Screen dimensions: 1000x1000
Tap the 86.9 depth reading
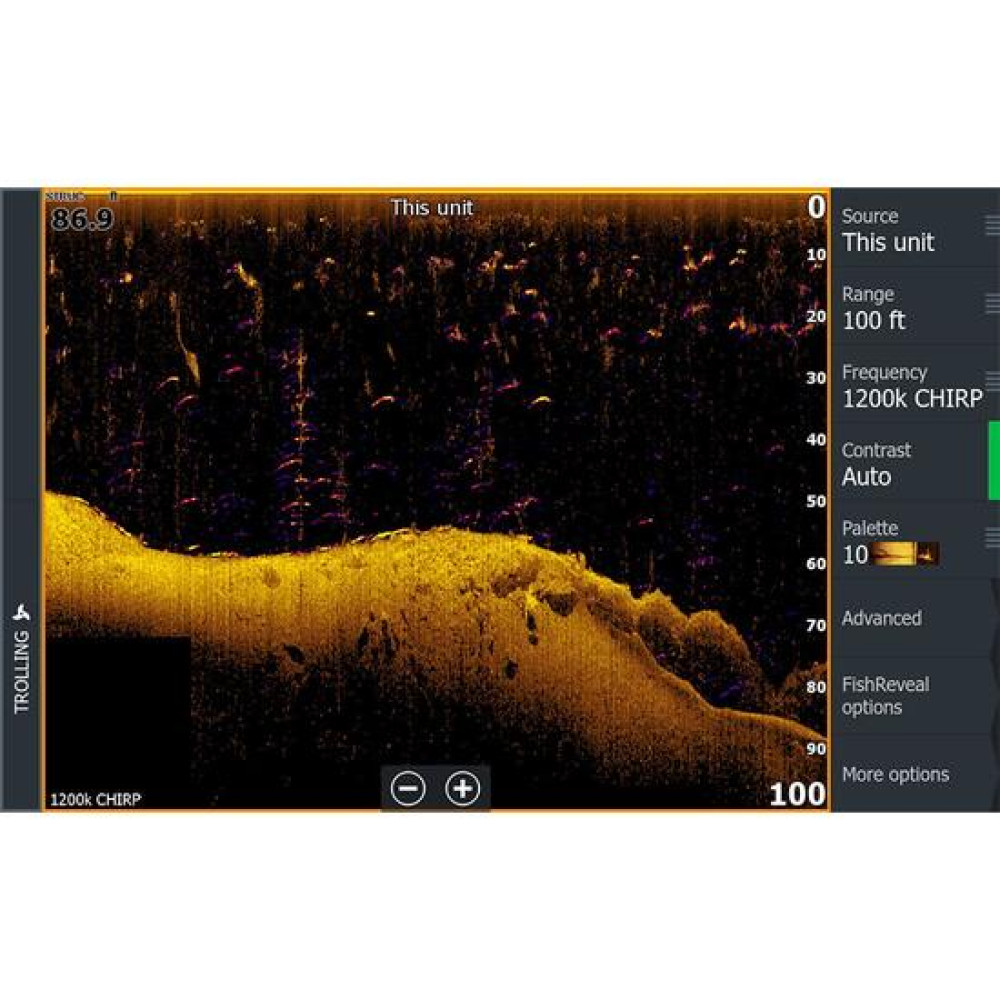(82, 219)
